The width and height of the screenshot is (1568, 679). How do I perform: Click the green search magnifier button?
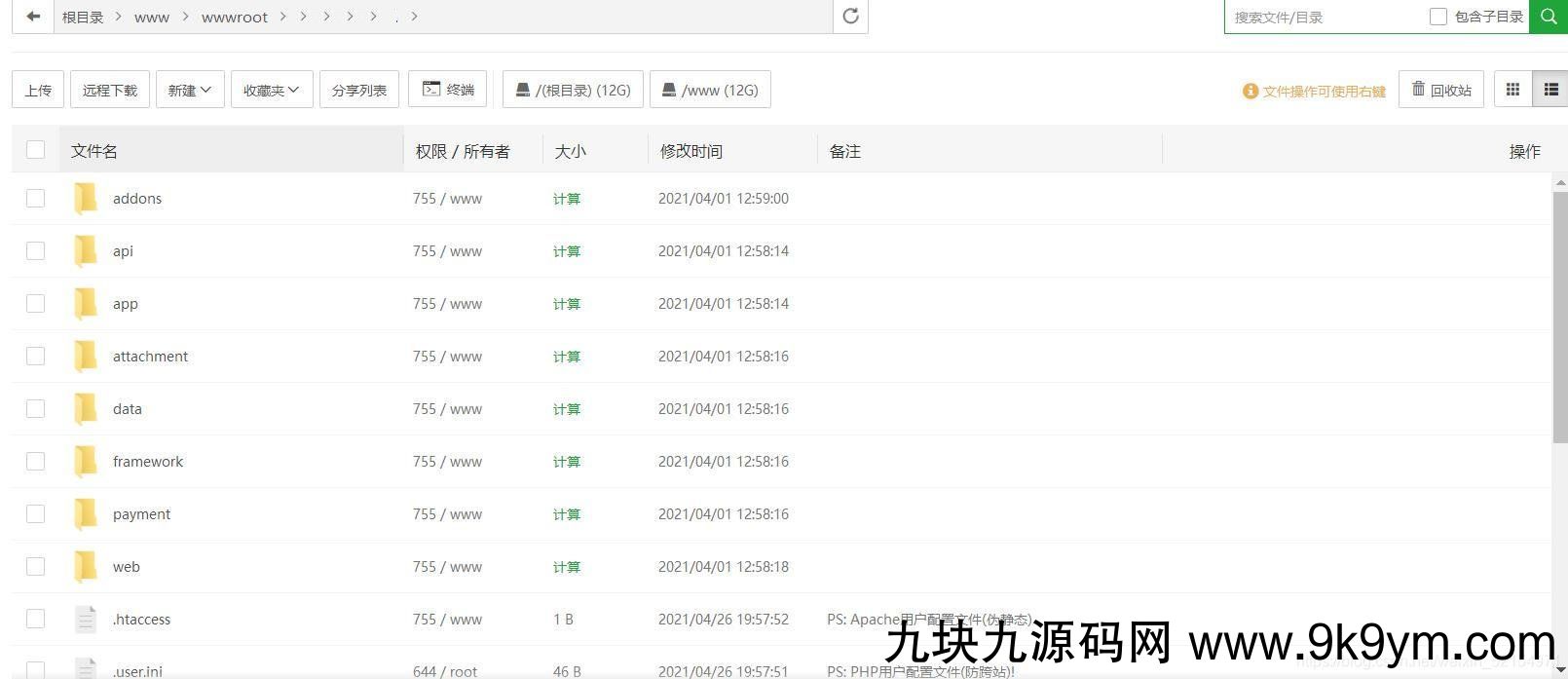[x=1548, y=17]
